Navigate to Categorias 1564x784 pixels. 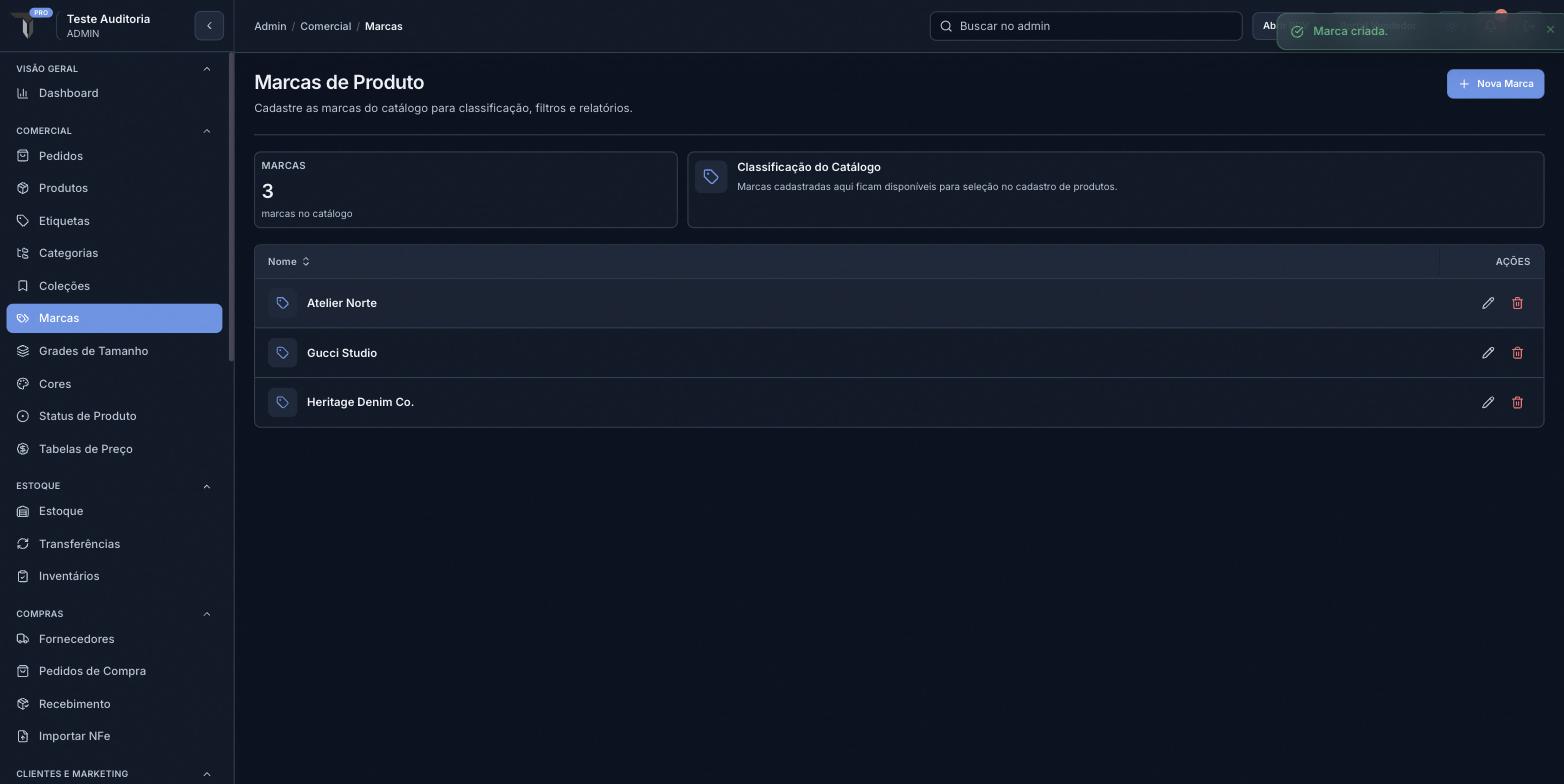click(x=114, y=253)
